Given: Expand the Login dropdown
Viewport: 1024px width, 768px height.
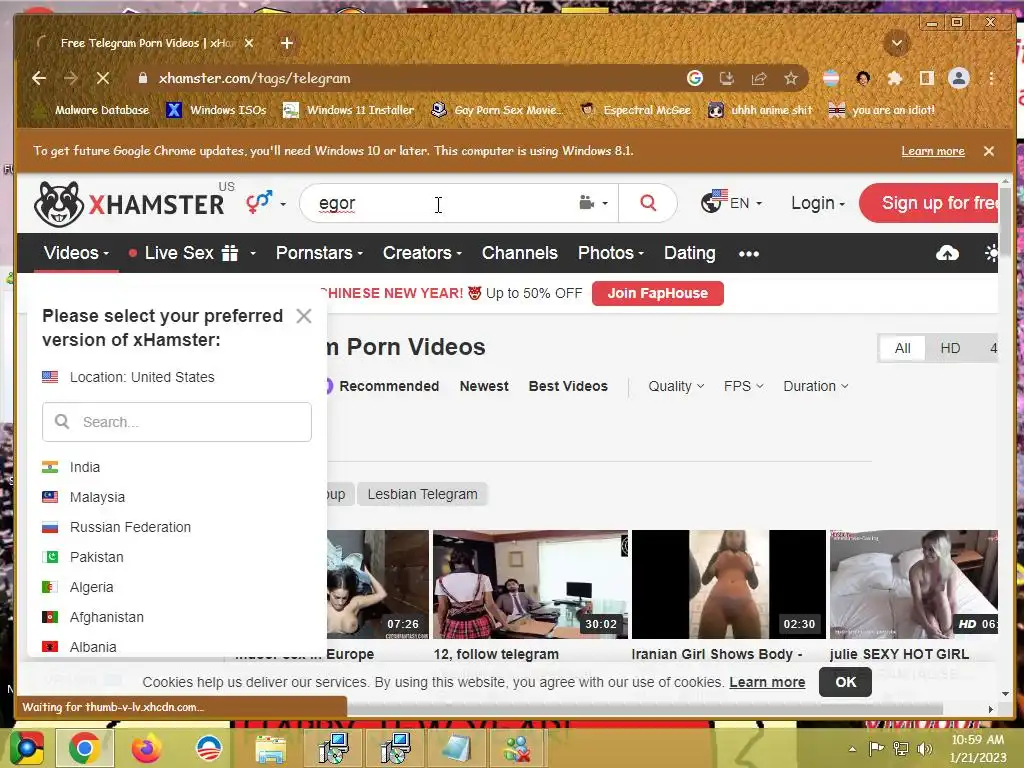Looking at the screenshot, I should (818, 203).
